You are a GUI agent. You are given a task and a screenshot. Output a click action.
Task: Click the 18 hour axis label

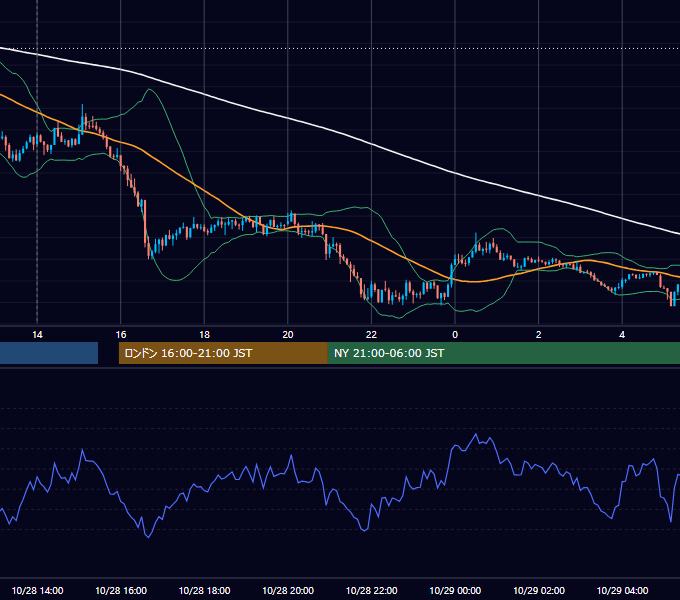tap(204, 335)
